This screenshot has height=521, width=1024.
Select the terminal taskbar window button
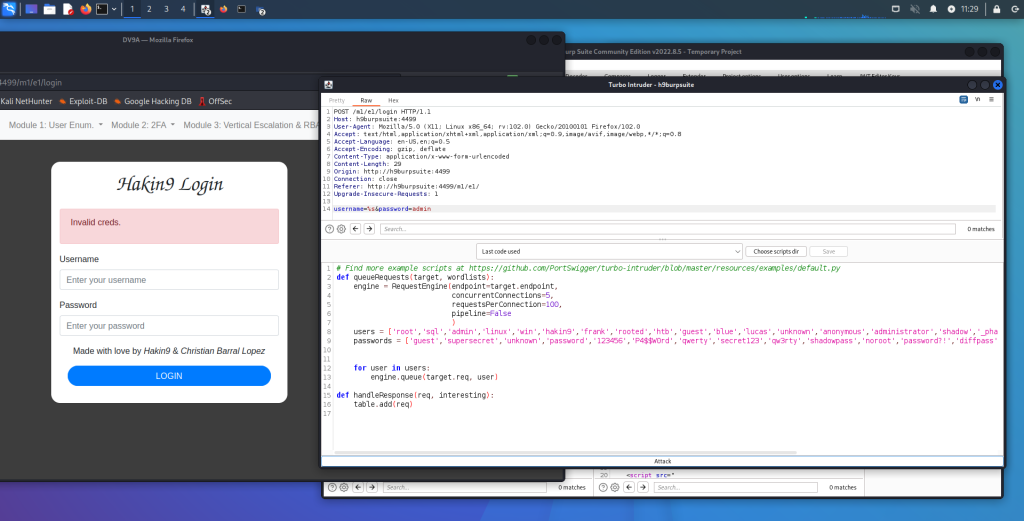click(x=242, y=9)
